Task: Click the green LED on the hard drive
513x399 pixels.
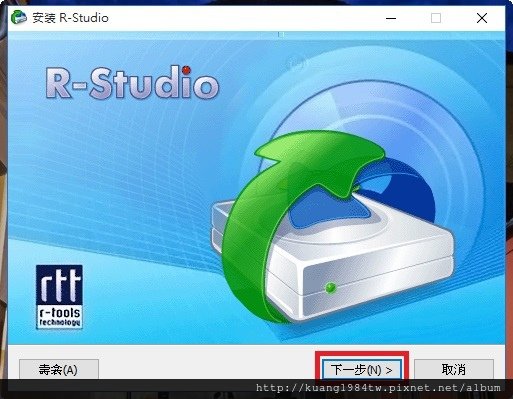Action: [331, 287]
